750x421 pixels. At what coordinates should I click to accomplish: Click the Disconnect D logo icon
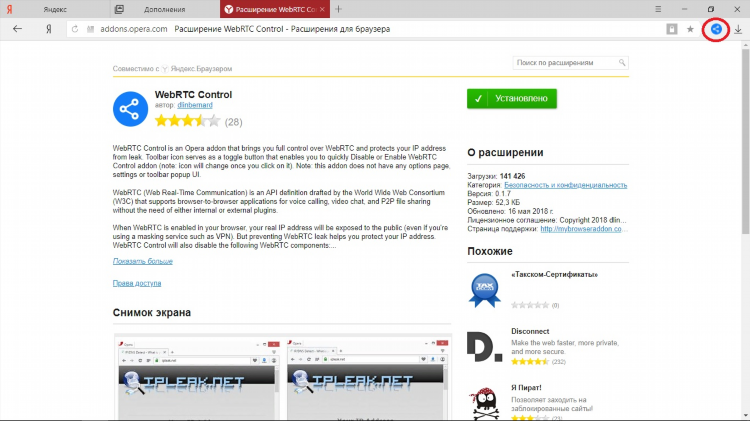pyautogui.click(x=484, y=346)
